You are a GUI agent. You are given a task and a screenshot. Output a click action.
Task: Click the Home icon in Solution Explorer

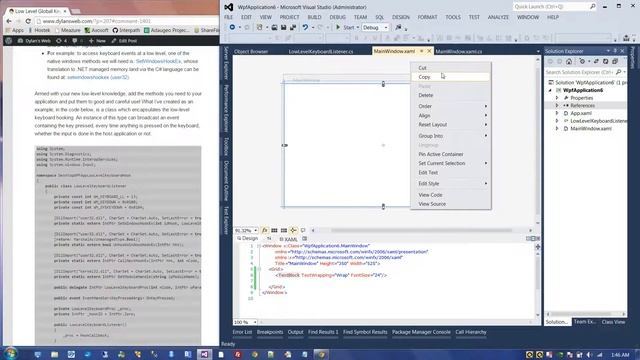click(x=569, y=62)
